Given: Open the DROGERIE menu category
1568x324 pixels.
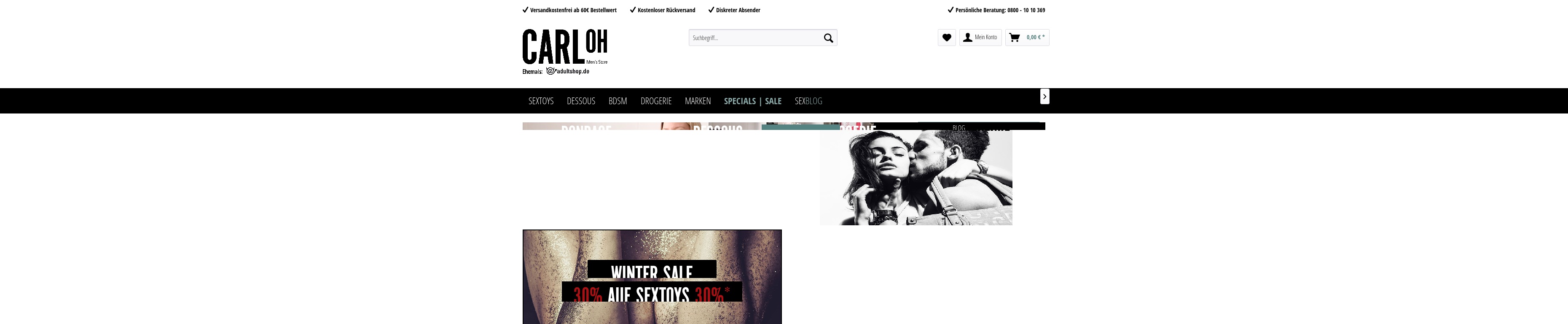Looking at the screenshot, I should 655,101.
